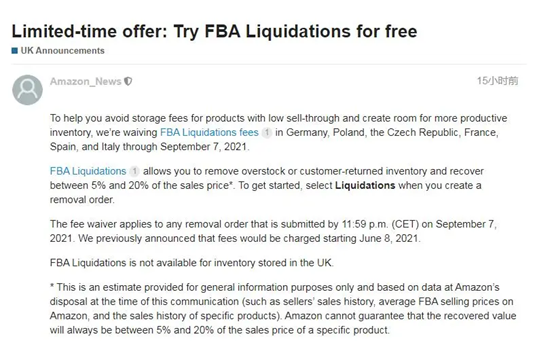Click the blue UK Announcements category square

point(14,51)
